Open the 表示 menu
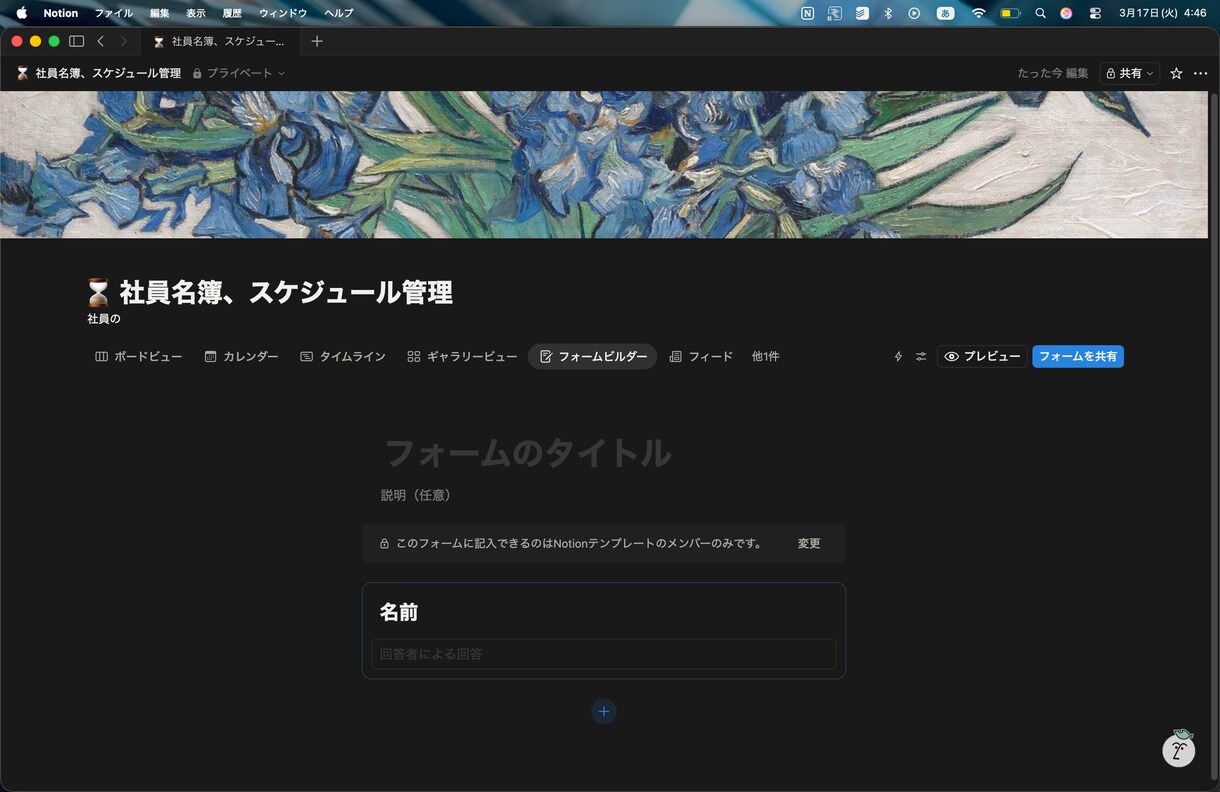Viewport: 1220px width, 792px height. tap(196, 13)
